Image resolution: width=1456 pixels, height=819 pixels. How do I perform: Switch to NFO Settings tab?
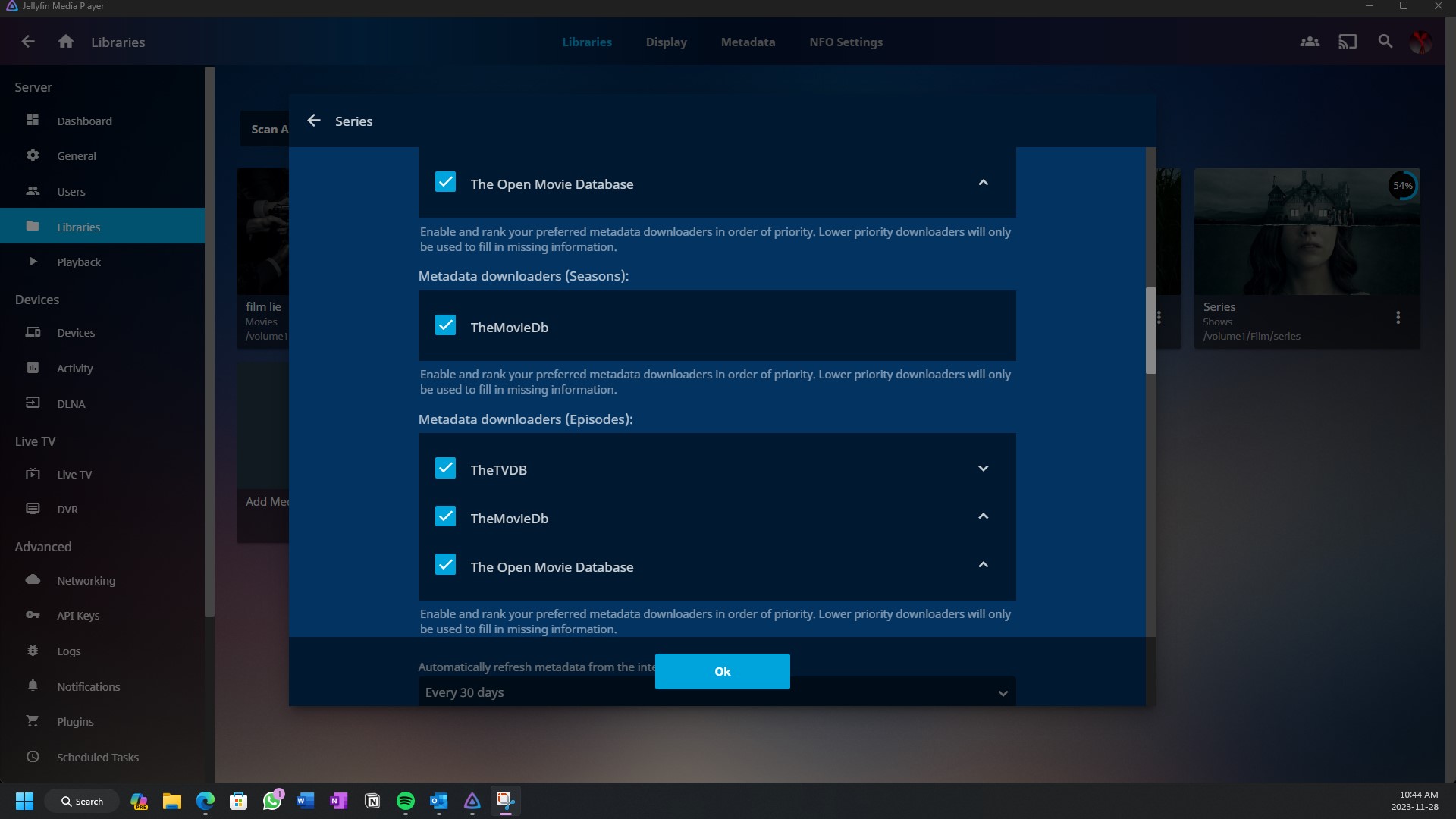(x=846, y=42)
